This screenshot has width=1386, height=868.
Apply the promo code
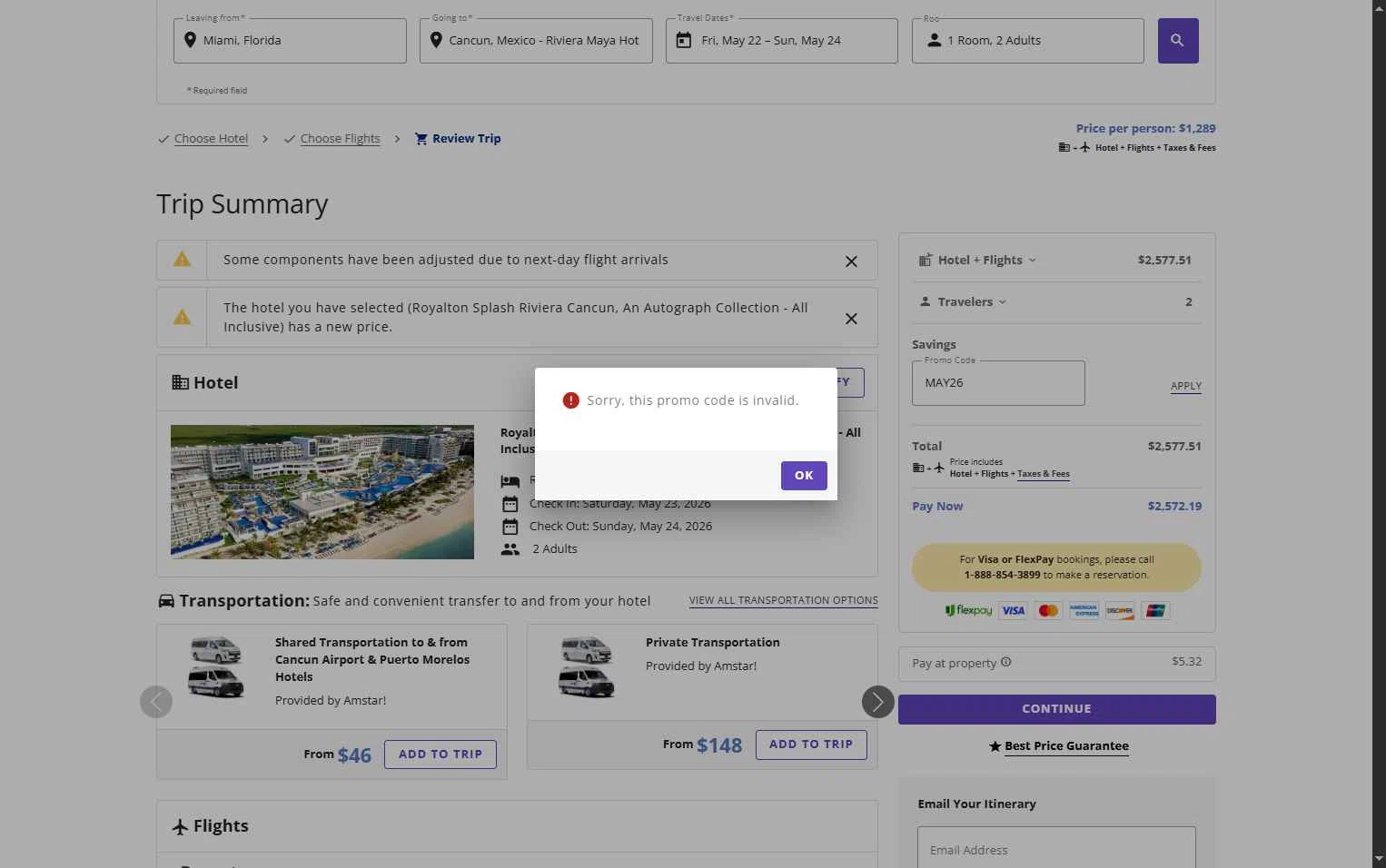click(x=1186, y=386)
